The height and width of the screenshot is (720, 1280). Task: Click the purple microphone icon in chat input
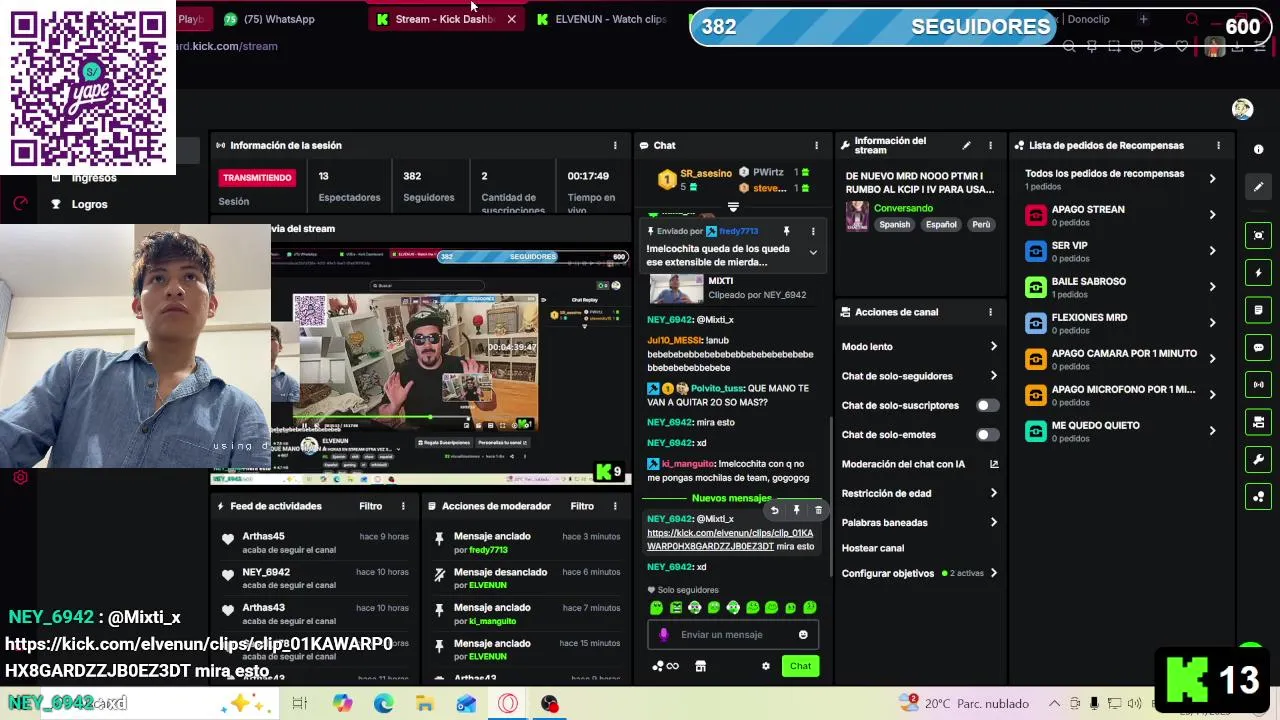(663, 634)
